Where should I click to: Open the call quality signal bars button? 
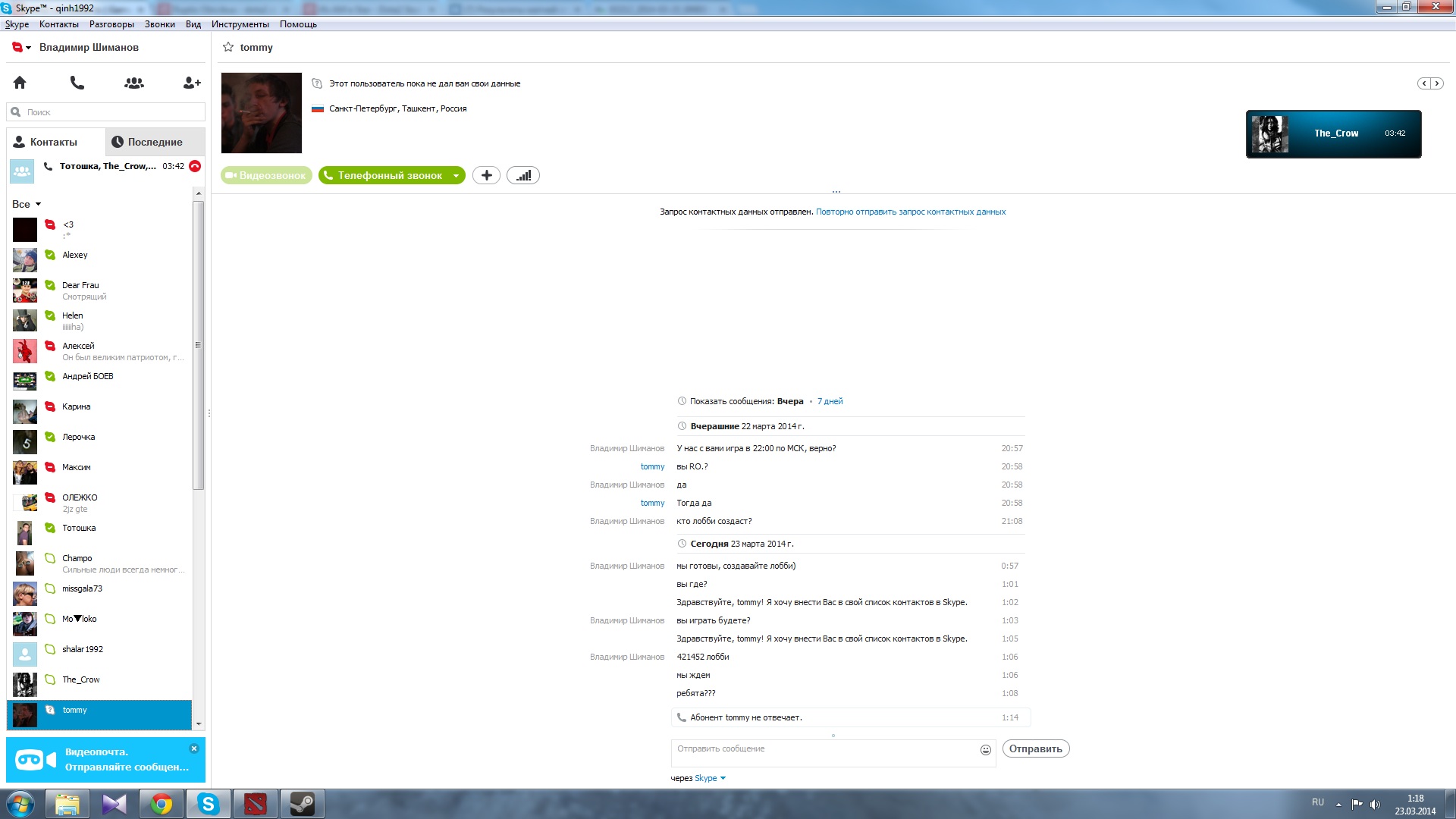point(523,175)
